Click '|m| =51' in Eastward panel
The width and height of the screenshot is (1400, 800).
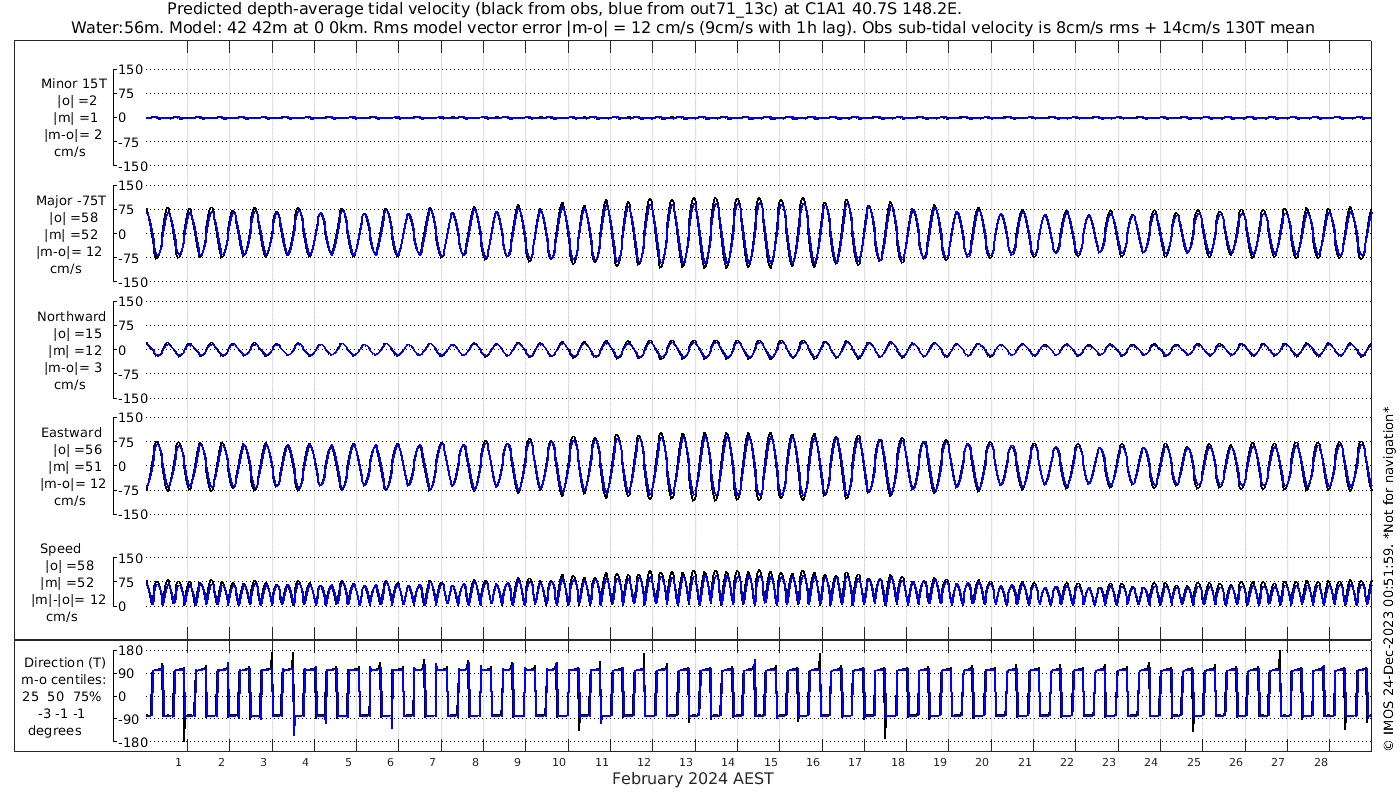coord(73,467)
